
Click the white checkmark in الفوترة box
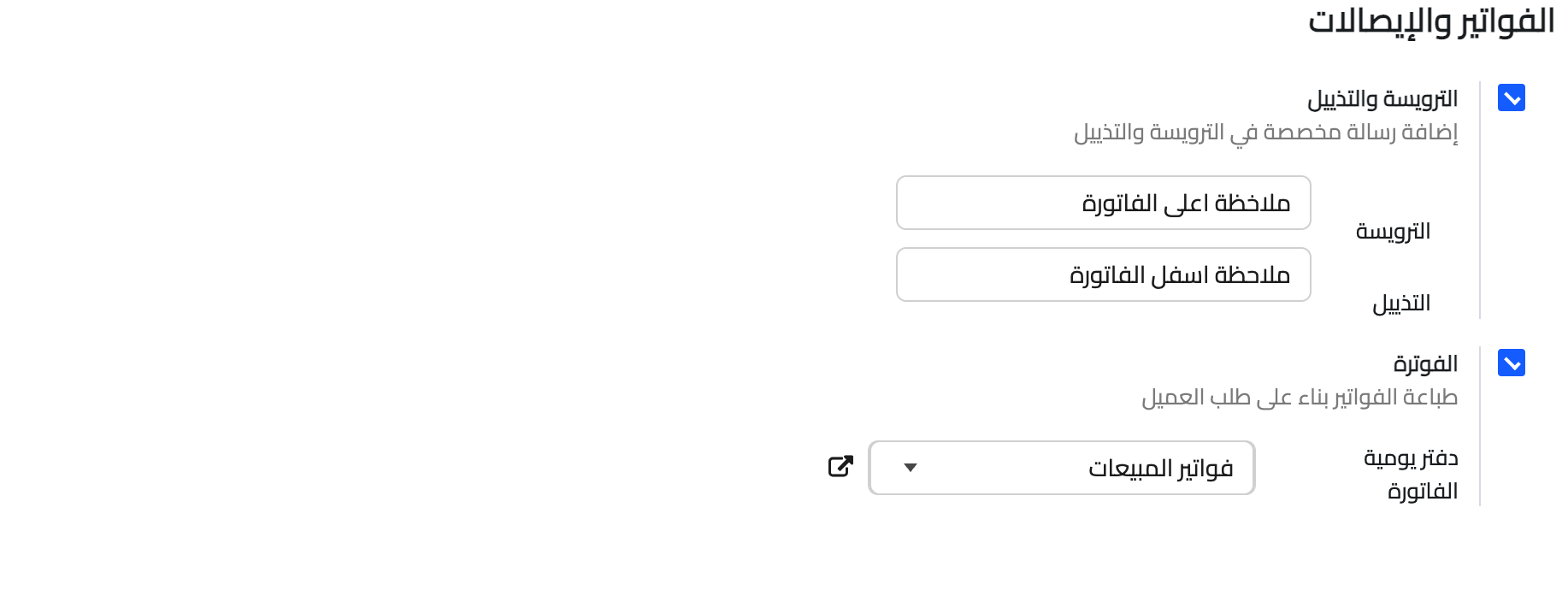(1512, 364)
